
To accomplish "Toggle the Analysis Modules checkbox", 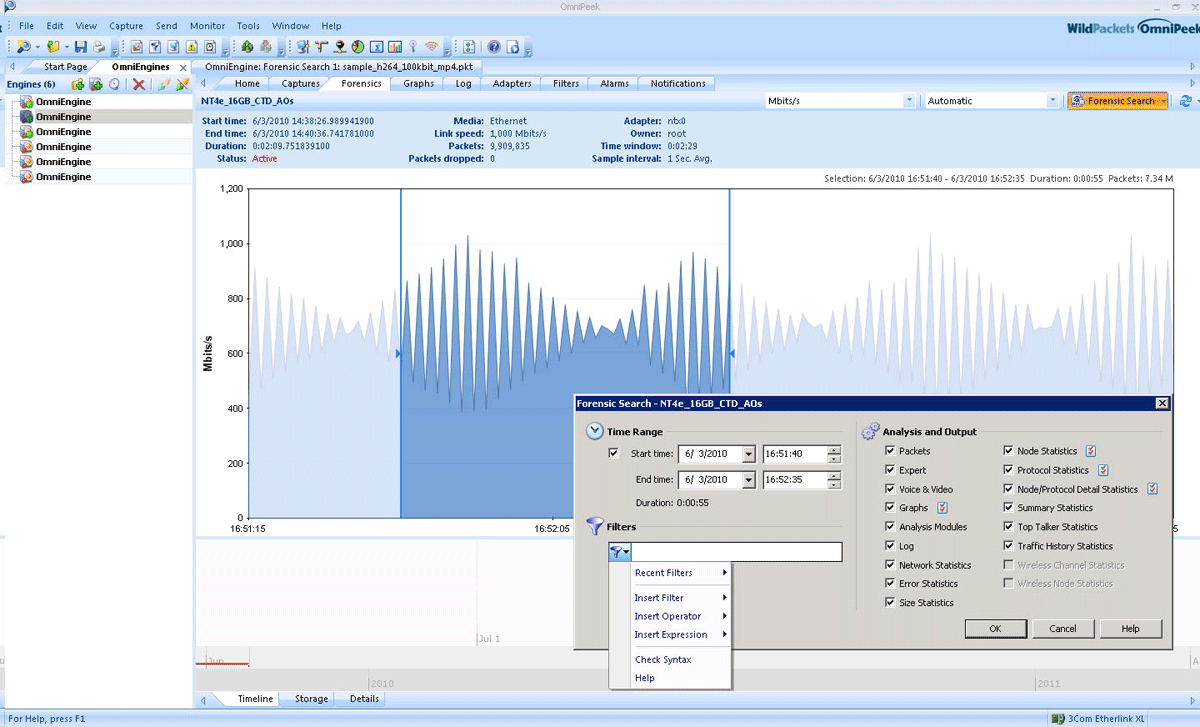I will point(890,527).
